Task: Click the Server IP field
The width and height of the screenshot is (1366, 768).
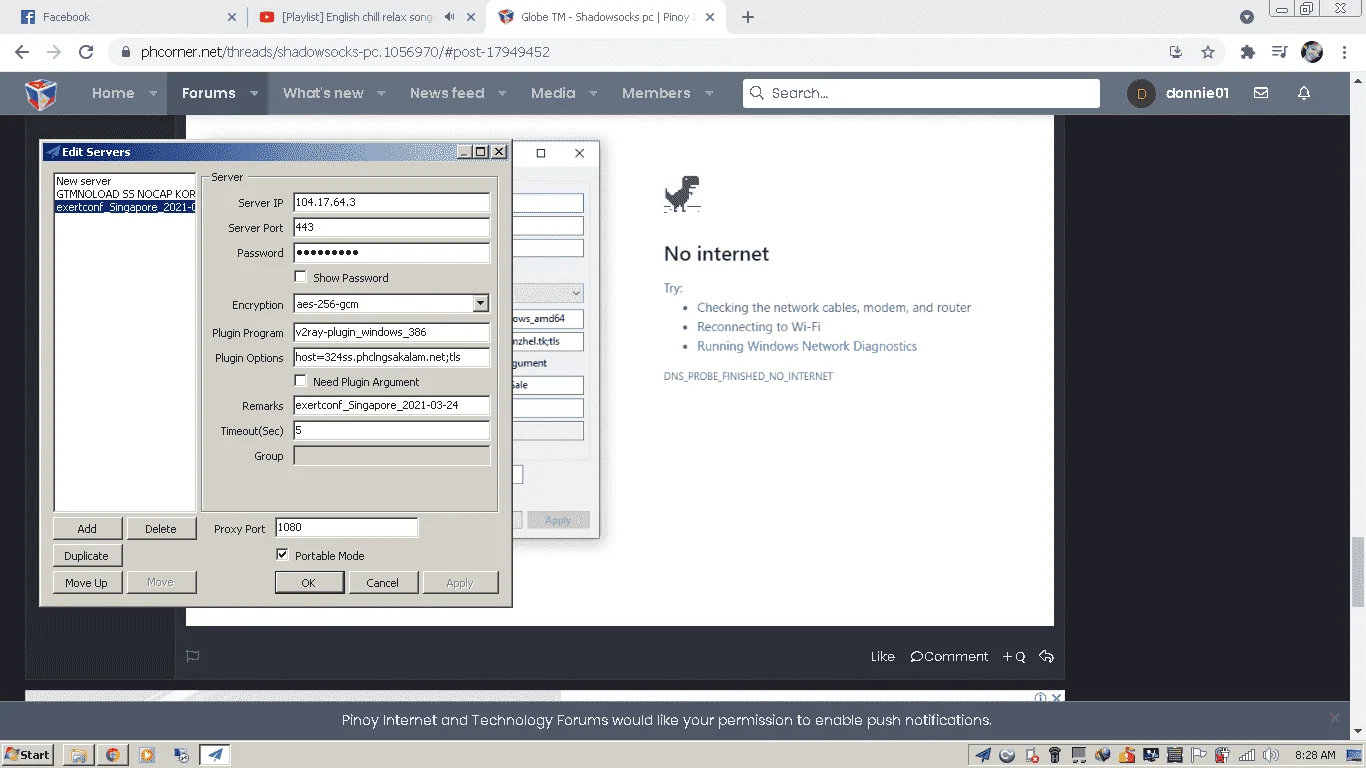Action: pyautogui.click(x=391, y=202)
